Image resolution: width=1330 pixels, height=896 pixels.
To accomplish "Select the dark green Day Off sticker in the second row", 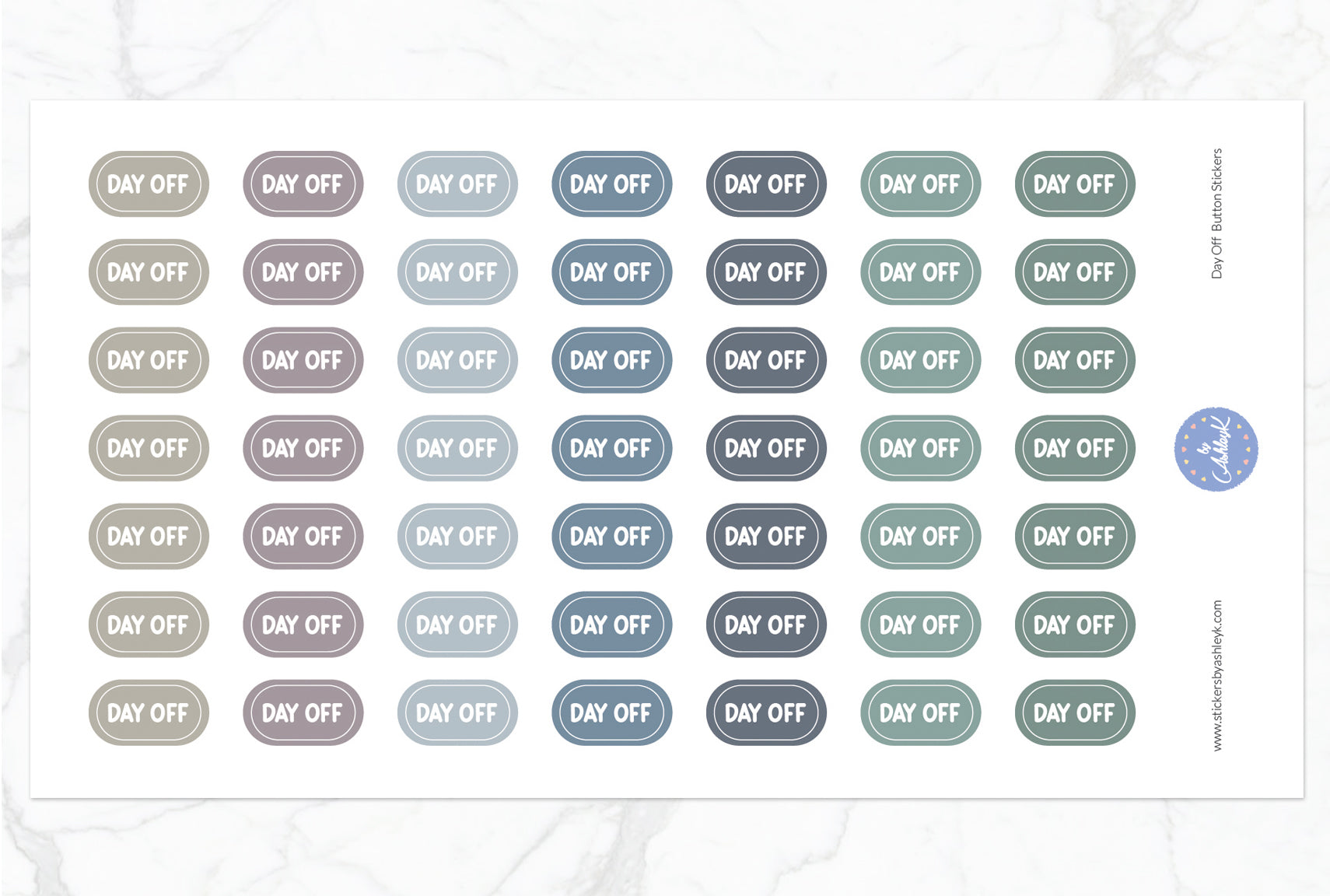I will click(x=1075, y=272).
